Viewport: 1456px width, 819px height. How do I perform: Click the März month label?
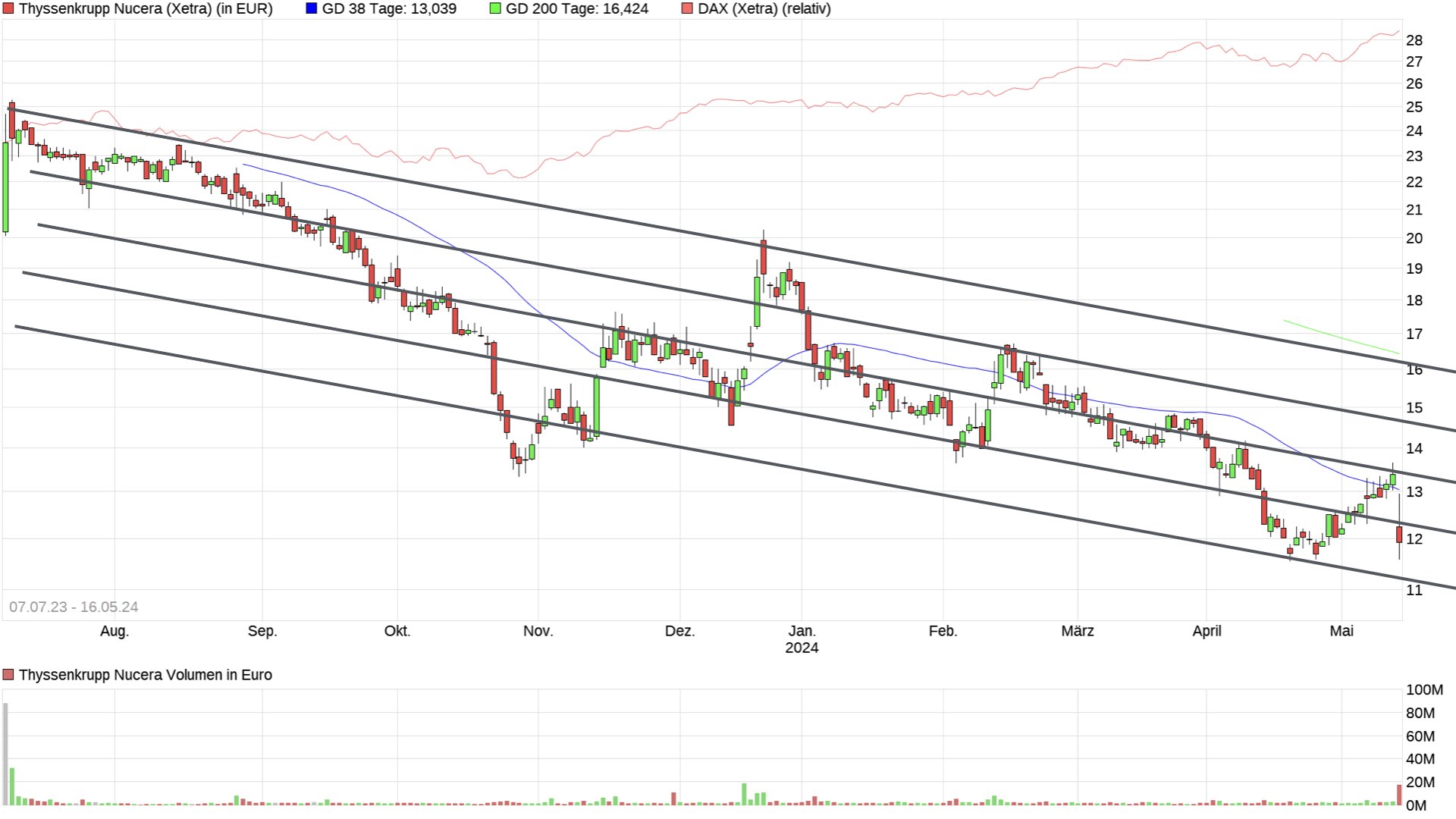point(1077,631)
